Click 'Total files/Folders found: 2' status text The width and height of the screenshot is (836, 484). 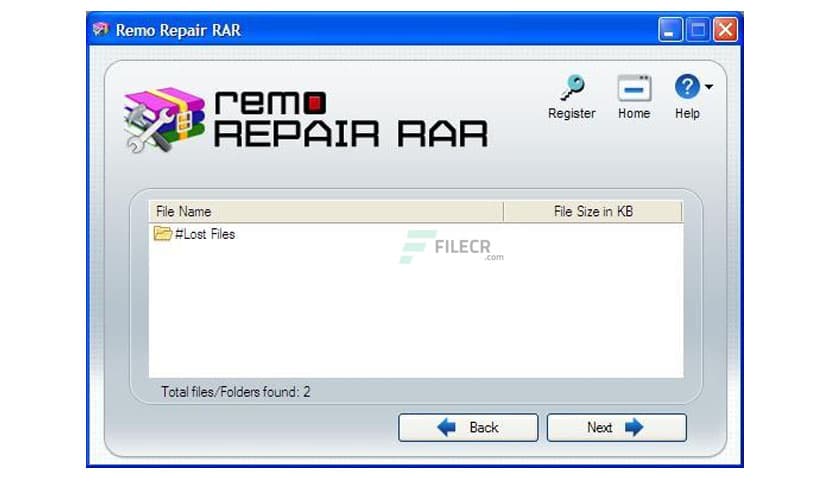pos(236,392)
